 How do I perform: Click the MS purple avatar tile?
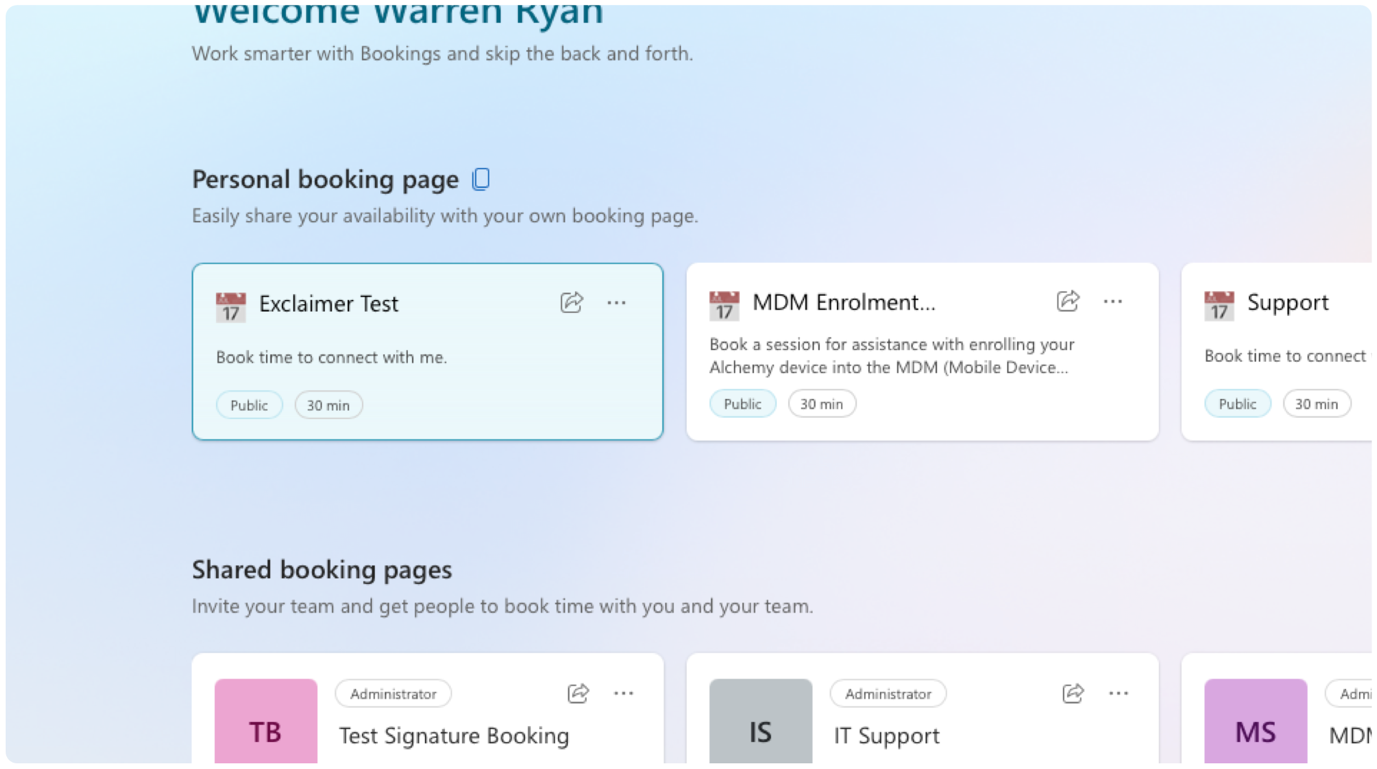pos(1255,721)
